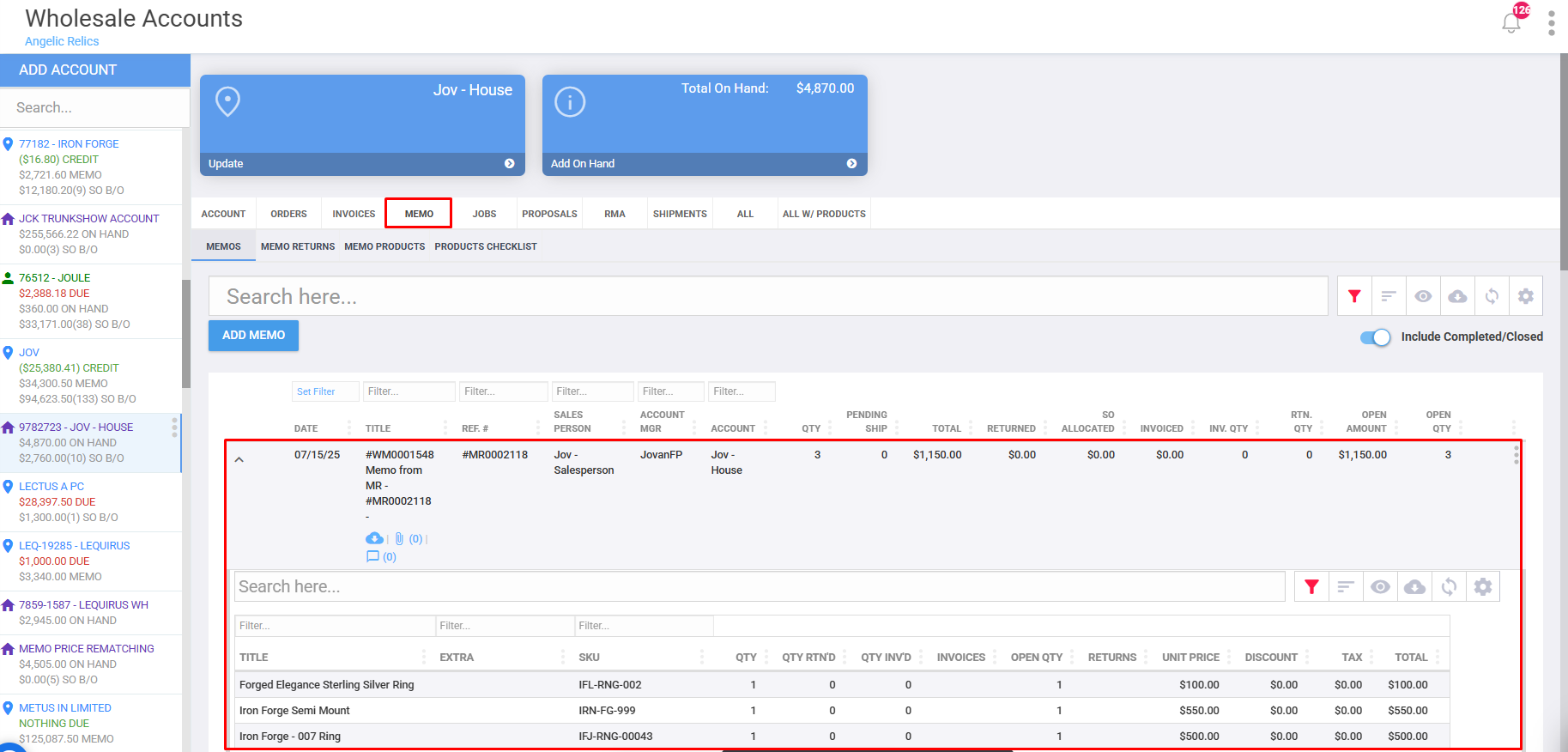The width and height of the screenshot is (1568, 752).
Task: Click the arrow on Add On Hand bar
Action: click(x=851, y=163)
